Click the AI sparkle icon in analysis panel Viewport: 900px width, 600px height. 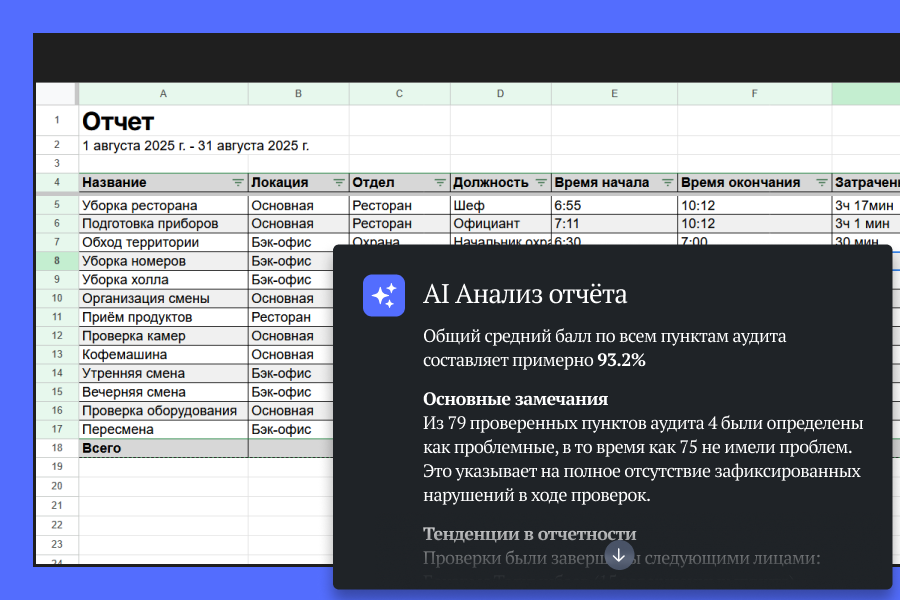[384, 295]
